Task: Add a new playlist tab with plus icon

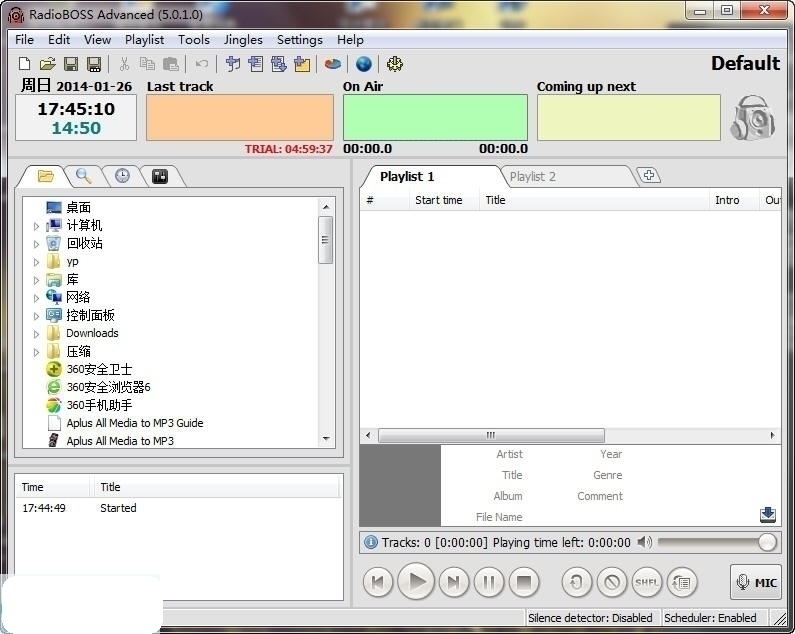Action: click(x=648, y=175)
